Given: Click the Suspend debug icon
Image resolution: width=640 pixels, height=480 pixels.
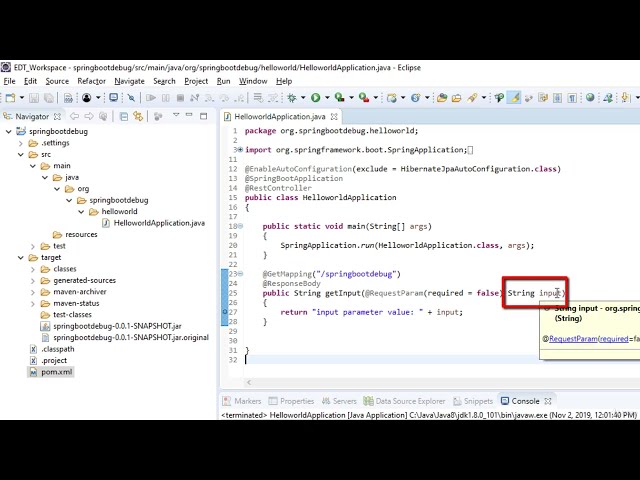Looking at the screenshot, I should [166, 98].
